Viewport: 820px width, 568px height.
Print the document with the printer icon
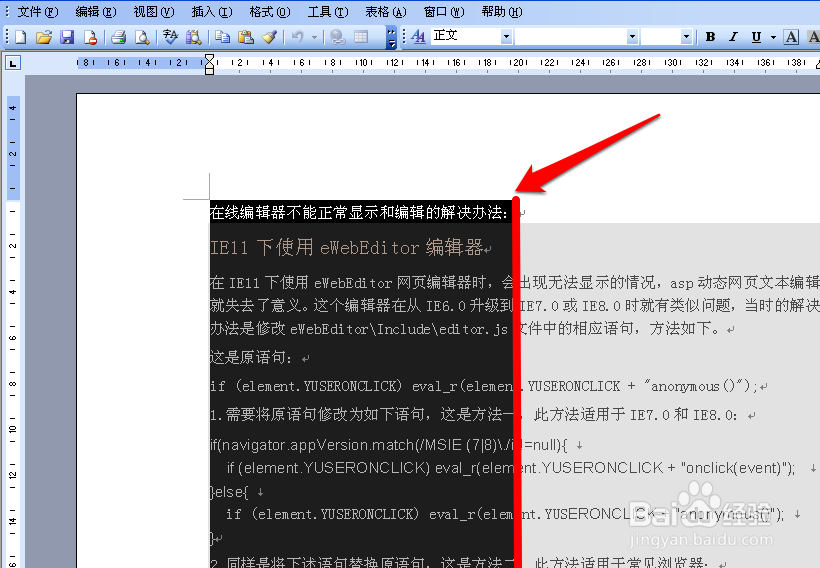(119, 37)
